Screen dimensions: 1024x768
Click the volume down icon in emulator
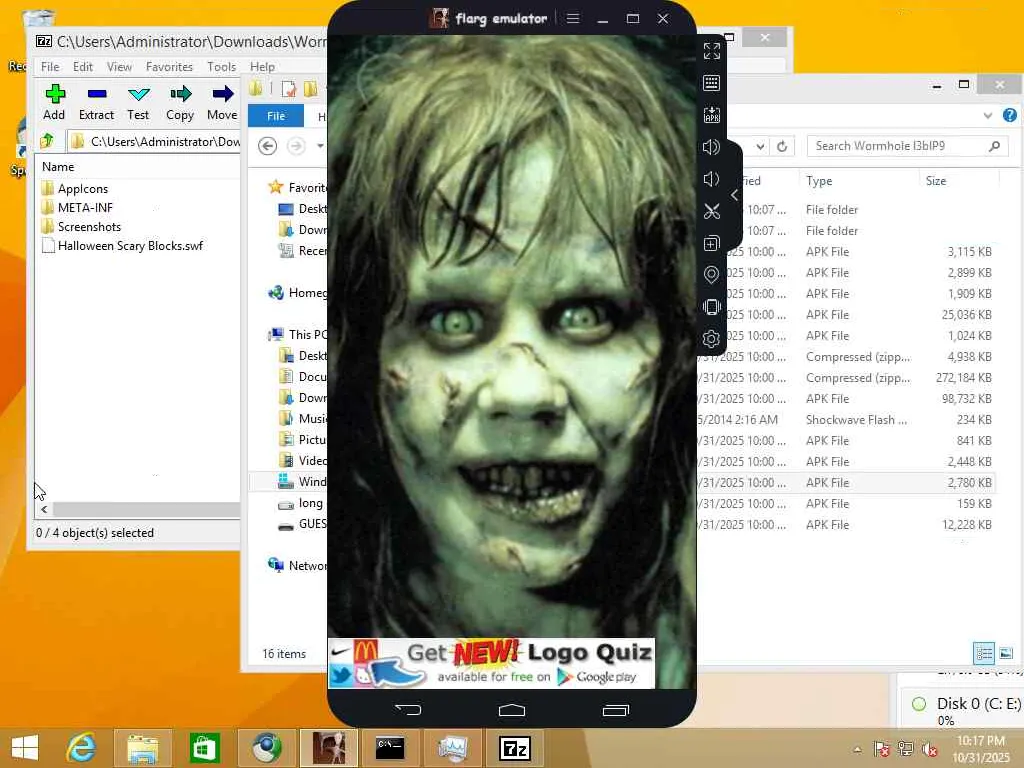pyautogui.click(x=711, y=179)
